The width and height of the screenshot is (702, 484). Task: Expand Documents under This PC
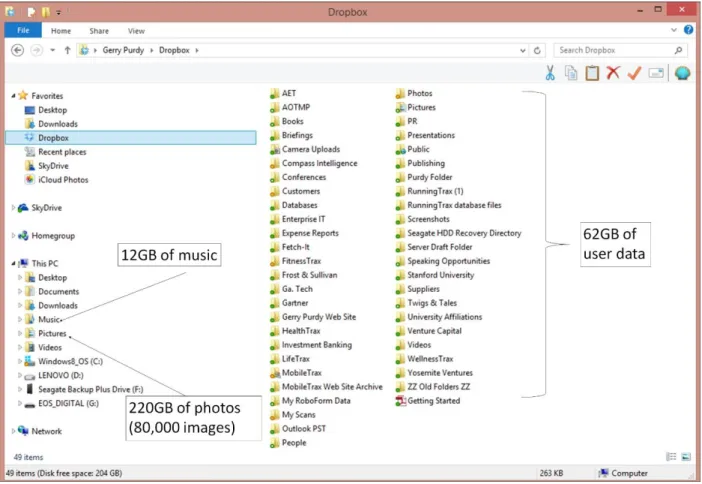(20, 291)
